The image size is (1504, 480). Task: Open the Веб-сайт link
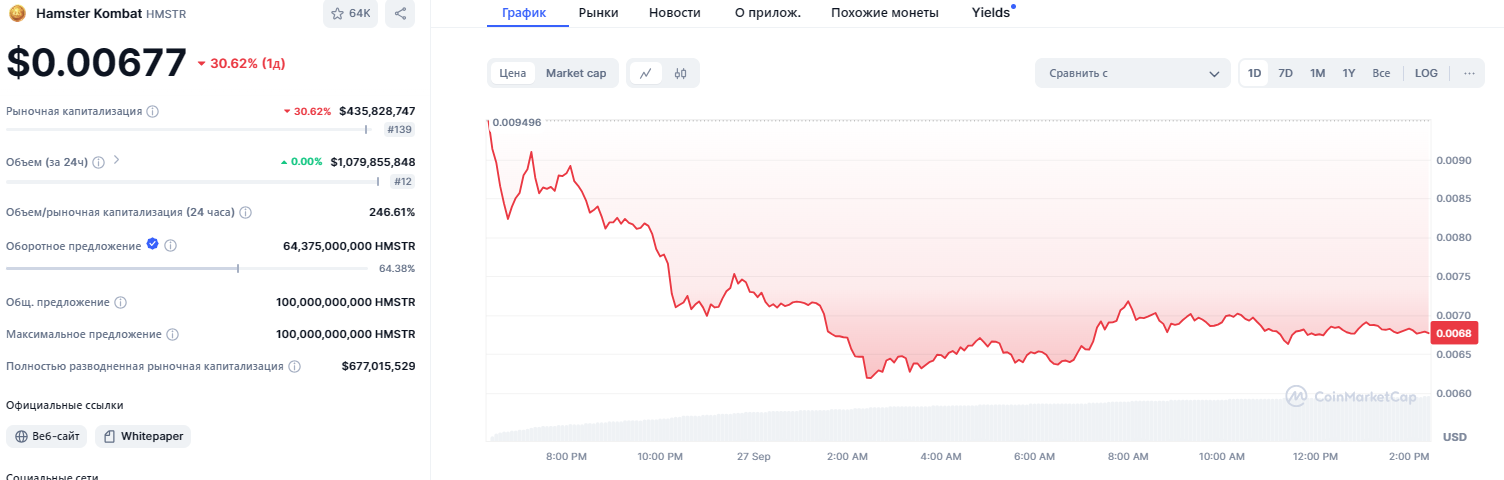pos(47,437)
